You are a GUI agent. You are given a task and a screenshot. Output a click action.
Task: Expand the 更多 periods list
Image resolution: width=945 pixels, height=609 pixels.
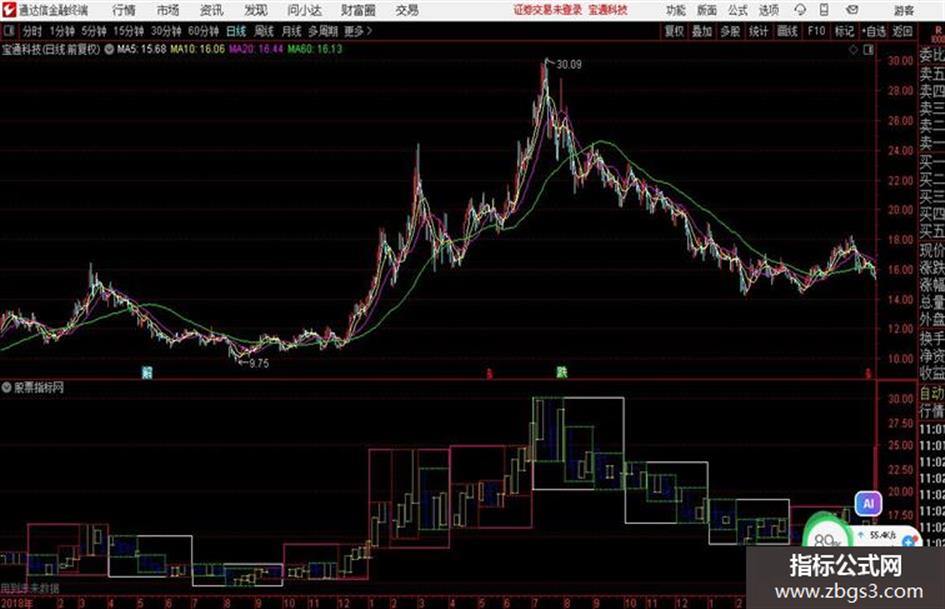point(358,31)
